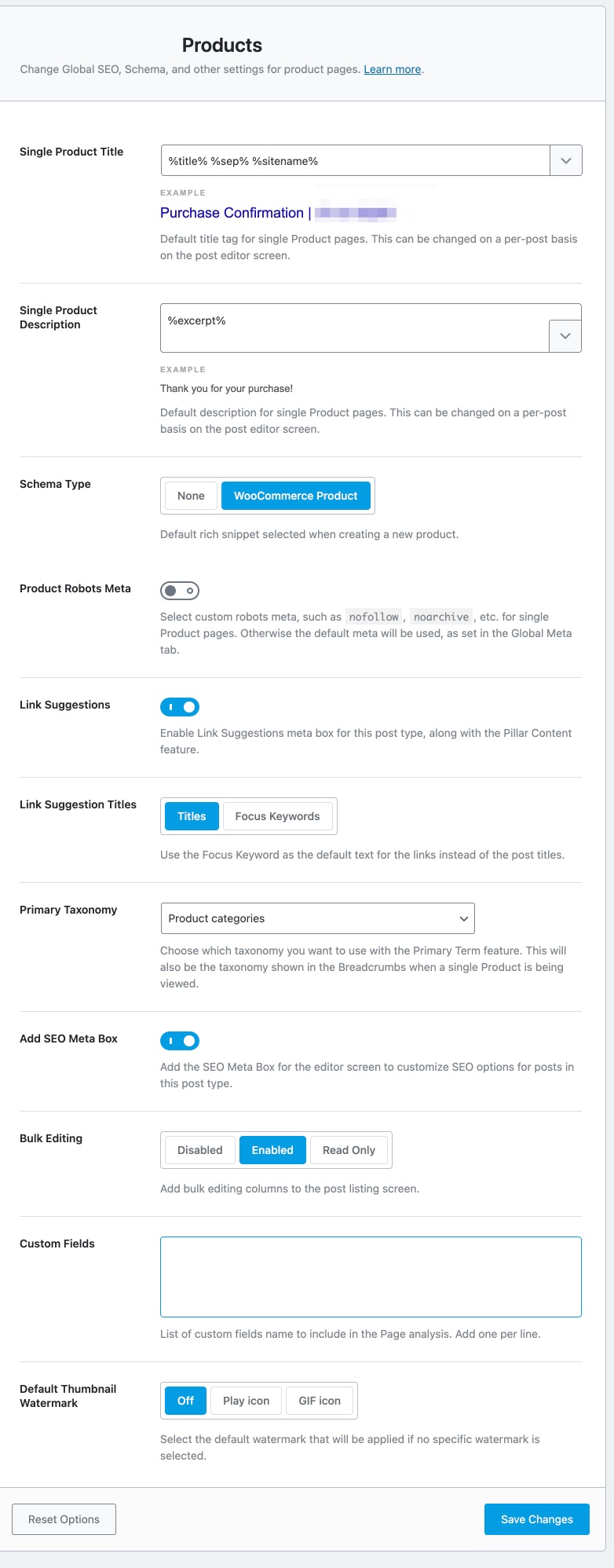Disable the Link Suggestions toggle
Screen dimensions: 614x1568
point(179,706)
